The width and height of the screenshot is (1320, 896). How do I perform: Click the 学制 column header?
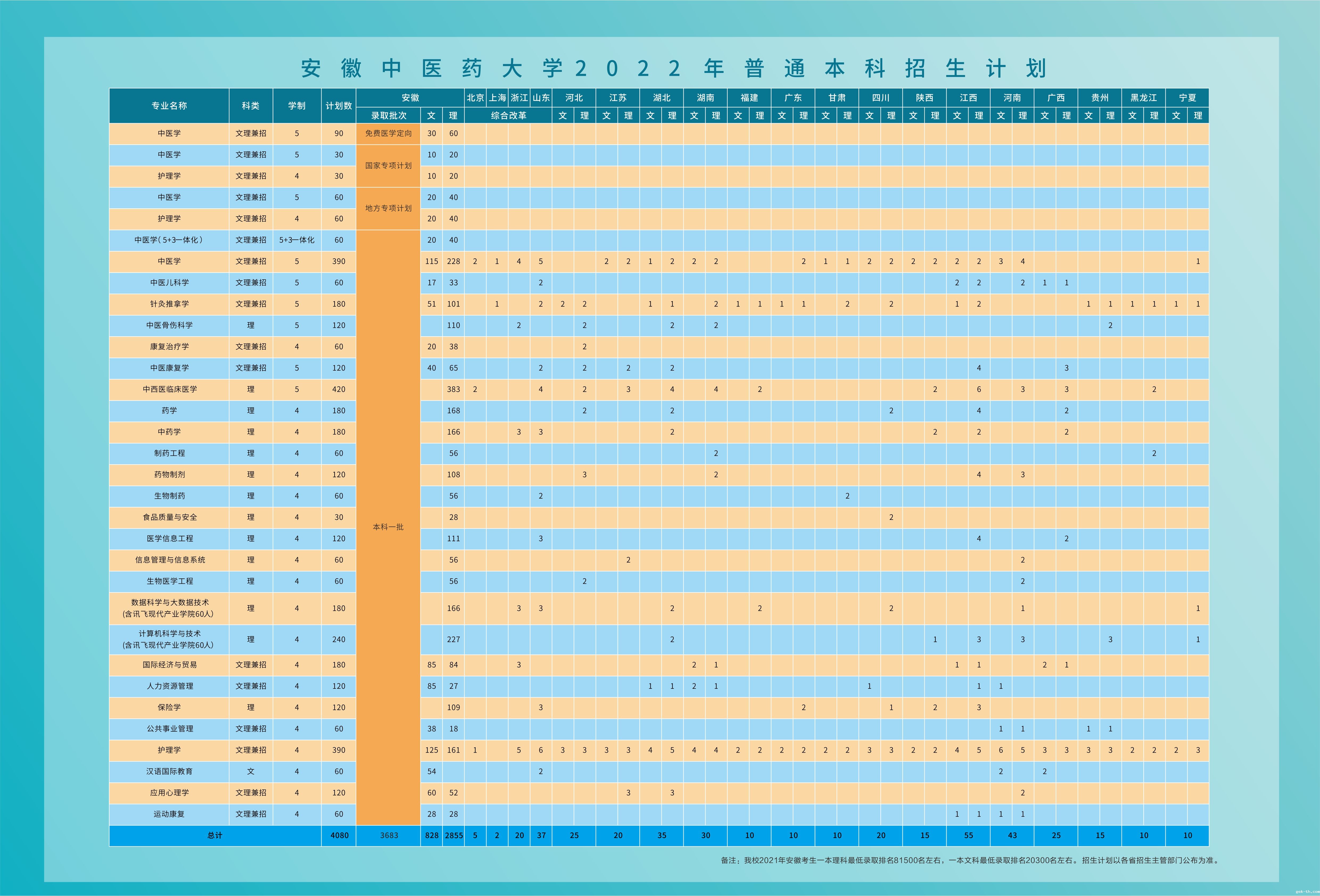[x=296, y=106]
